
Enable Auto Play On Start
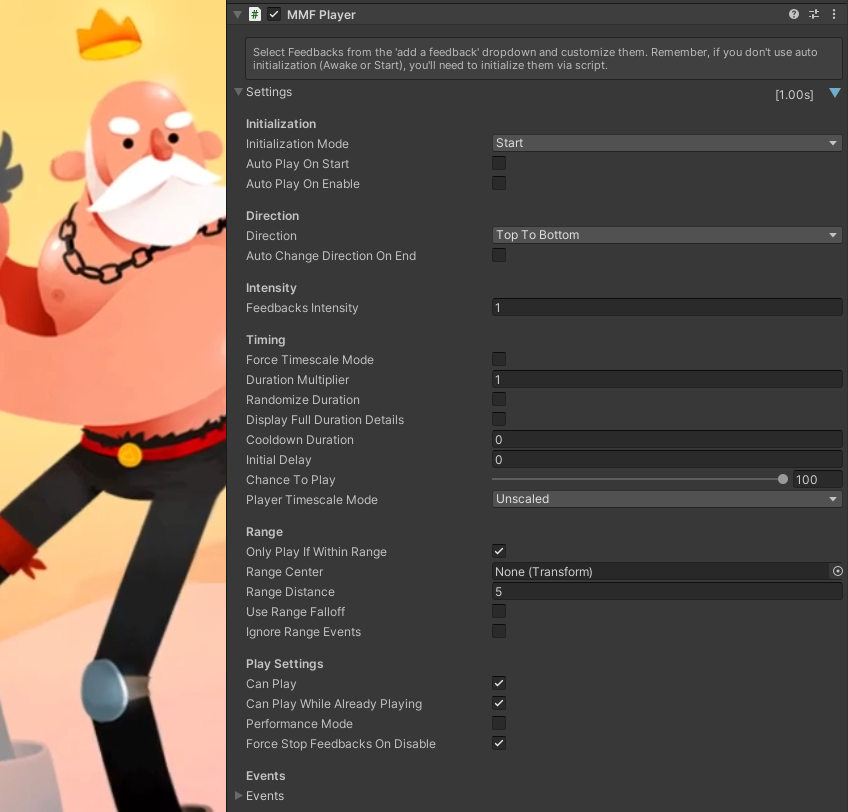pyautogui.click(x=499, y=163)
